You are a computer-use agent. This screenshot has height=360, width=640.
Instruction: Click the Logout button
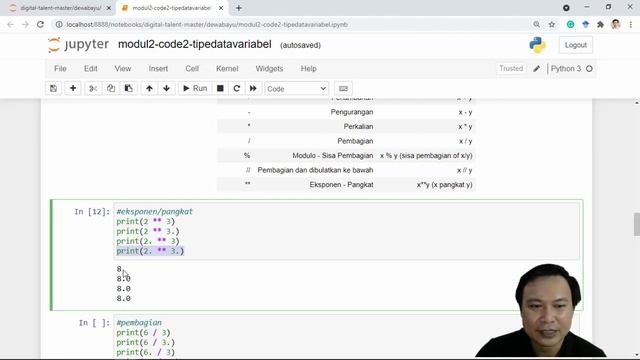coord(576,45)
